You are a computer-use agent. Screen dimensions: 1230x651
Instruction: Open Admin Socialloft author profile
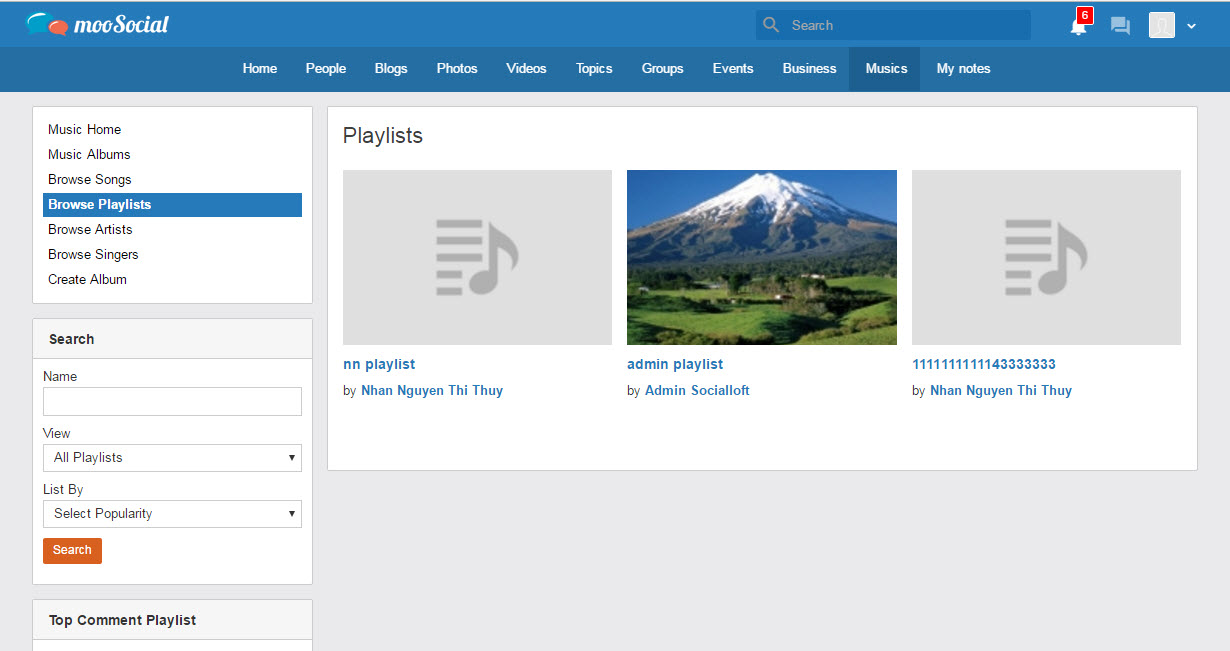pyautogui.click(x=697, y=390)
